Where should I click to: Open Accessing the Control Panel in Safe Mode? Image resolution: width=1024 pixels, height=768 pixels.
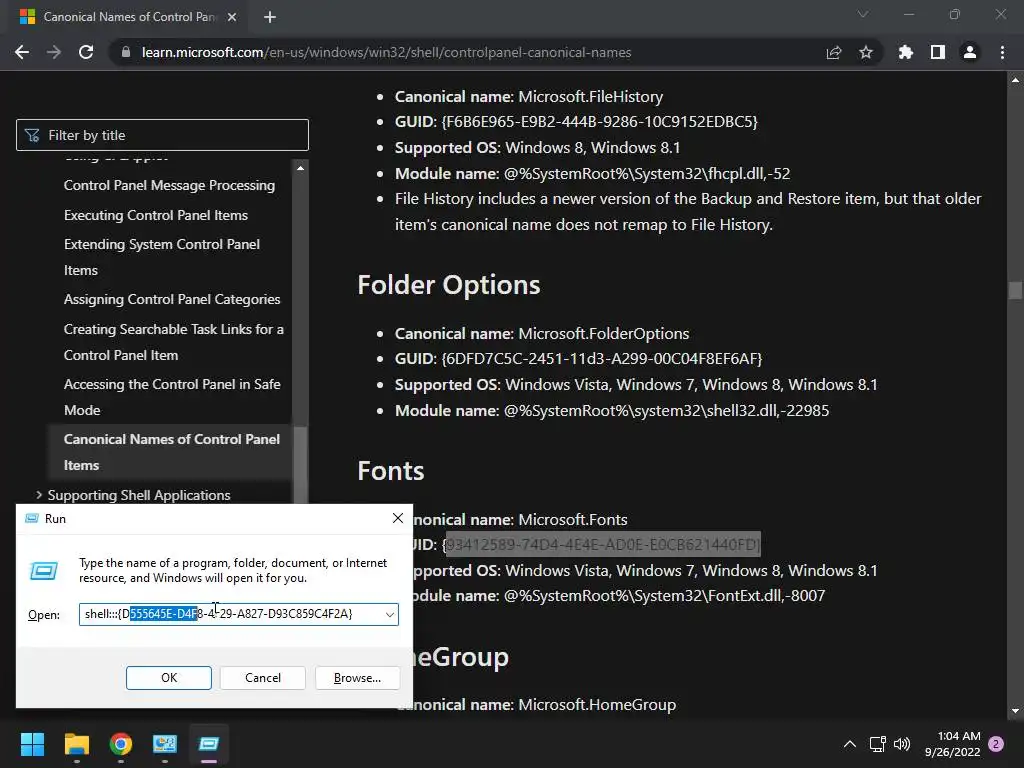pyautogui.click(x=172, y=397)
